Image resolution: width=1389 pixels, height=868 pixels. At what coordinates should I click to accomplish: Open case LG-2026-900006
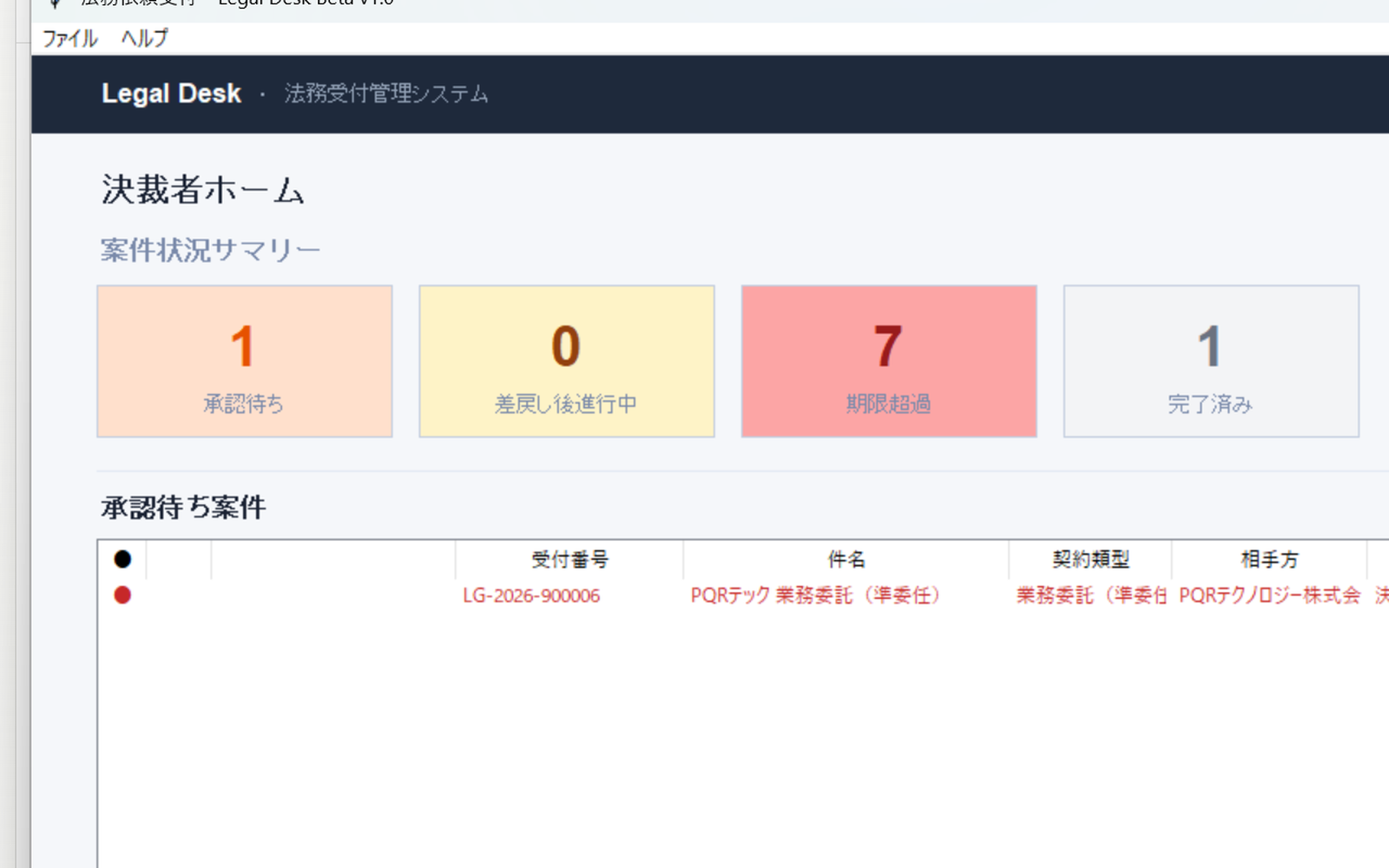click(x=531, y=595)
